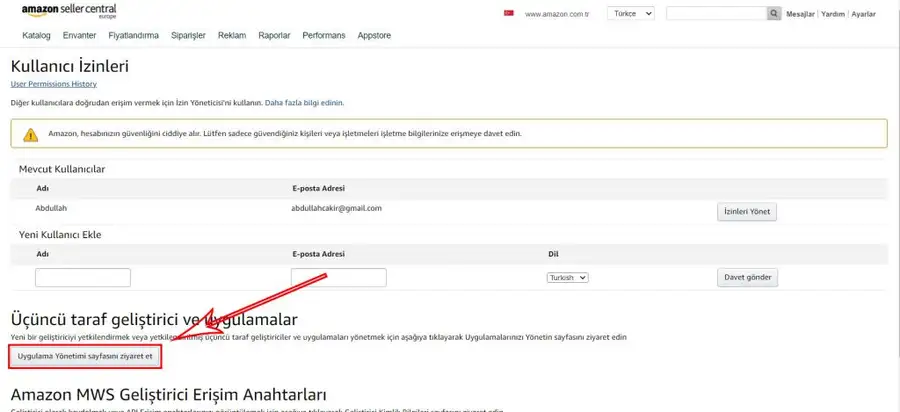Screen dimensions: 900x412
Task: Open the Reklam menu
Action: tap(232, 36)
